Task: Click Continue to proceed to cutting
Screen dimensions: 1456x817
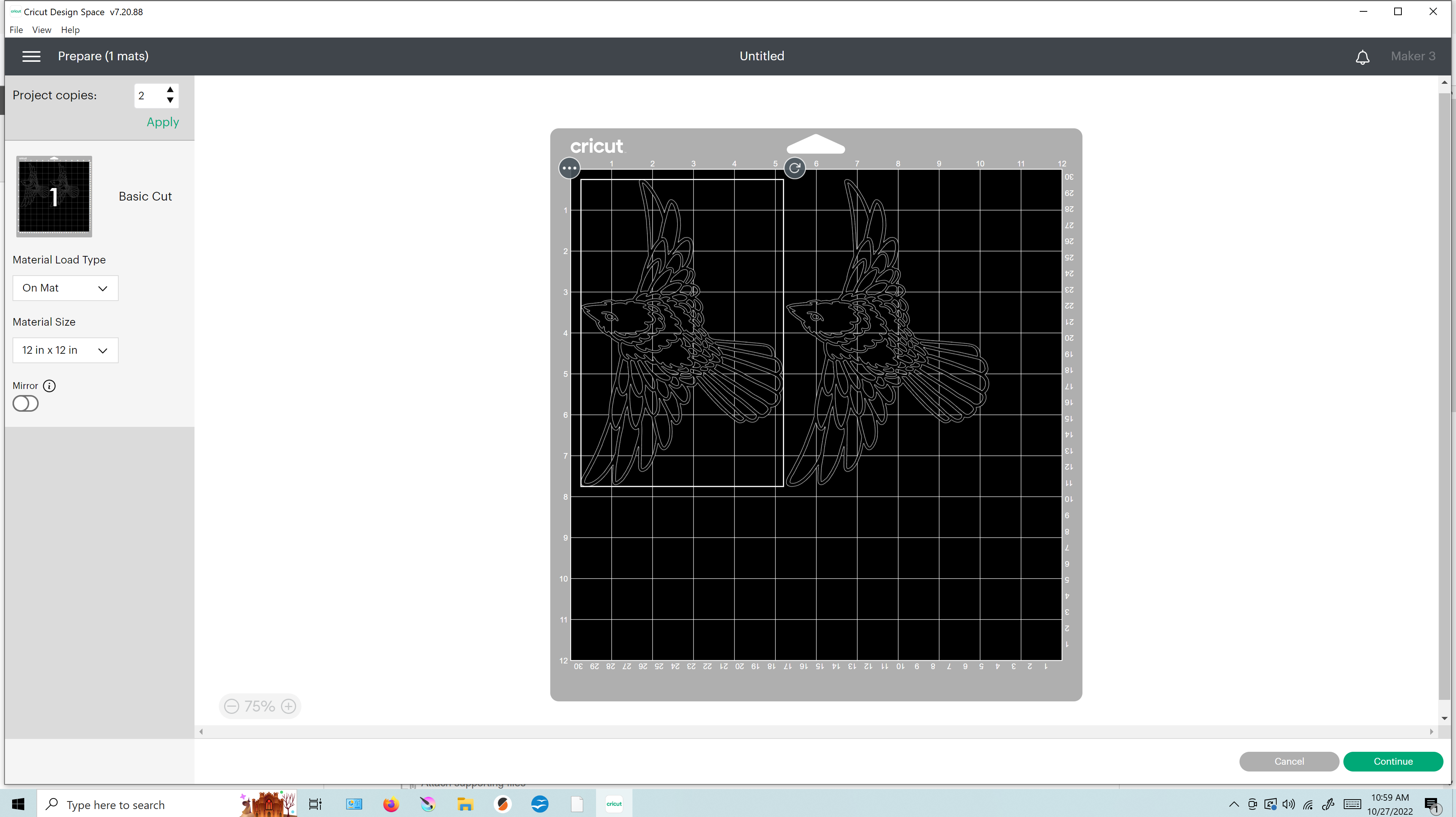Action: [x=1393, y=762]
